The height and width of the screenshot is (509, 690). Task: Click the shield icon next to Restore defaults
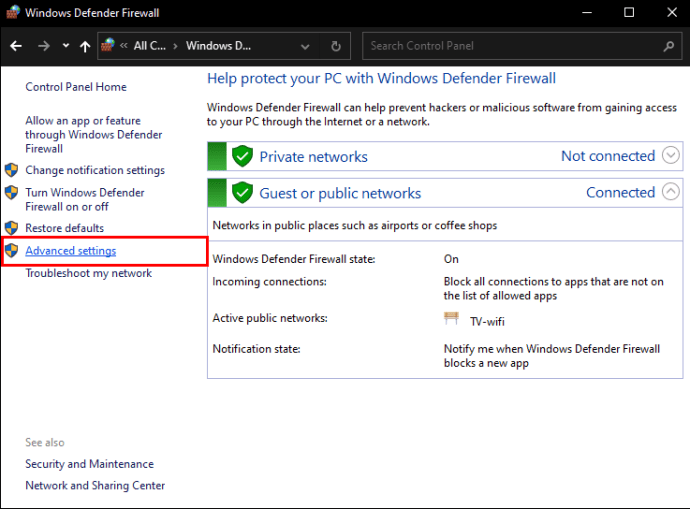click(x=12, y=228)
